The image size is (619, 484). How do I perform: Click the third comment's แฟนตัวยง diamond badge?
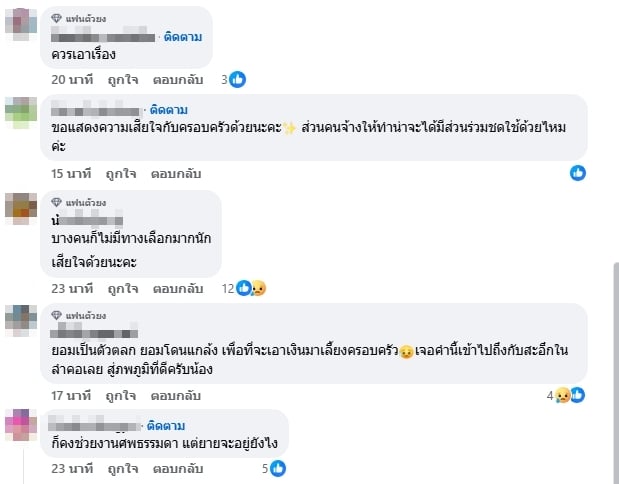(x=56, y=202)
